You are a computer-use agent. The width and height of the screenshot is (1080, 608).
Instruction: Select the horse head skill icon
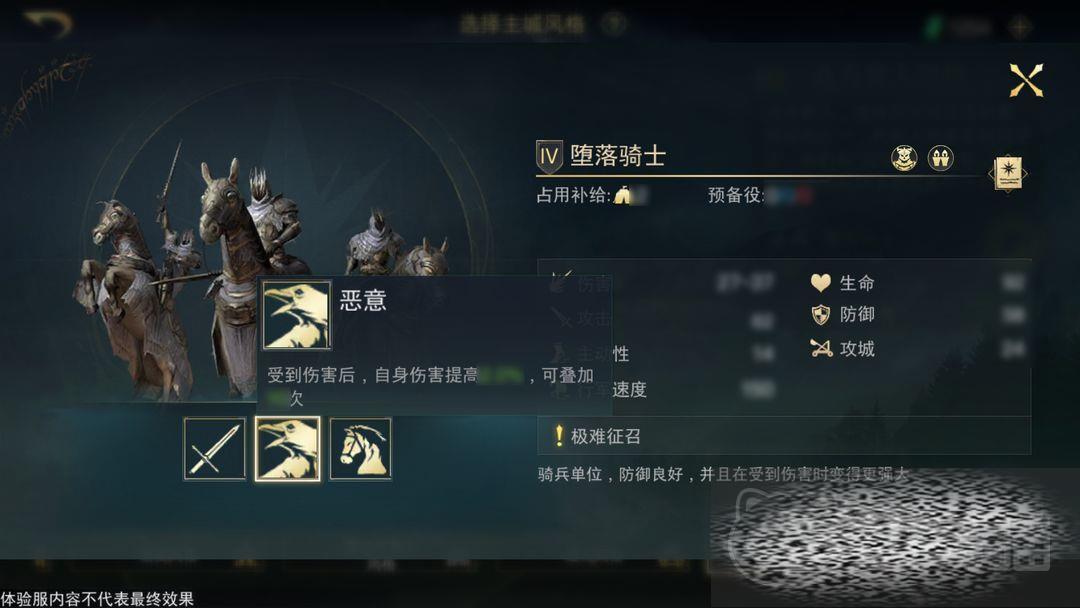[x=361, y=449]
